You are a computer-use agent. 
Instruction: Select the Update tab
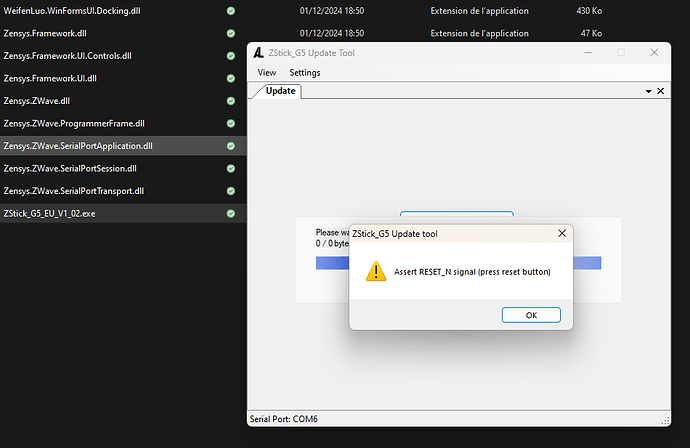point(280,91)
